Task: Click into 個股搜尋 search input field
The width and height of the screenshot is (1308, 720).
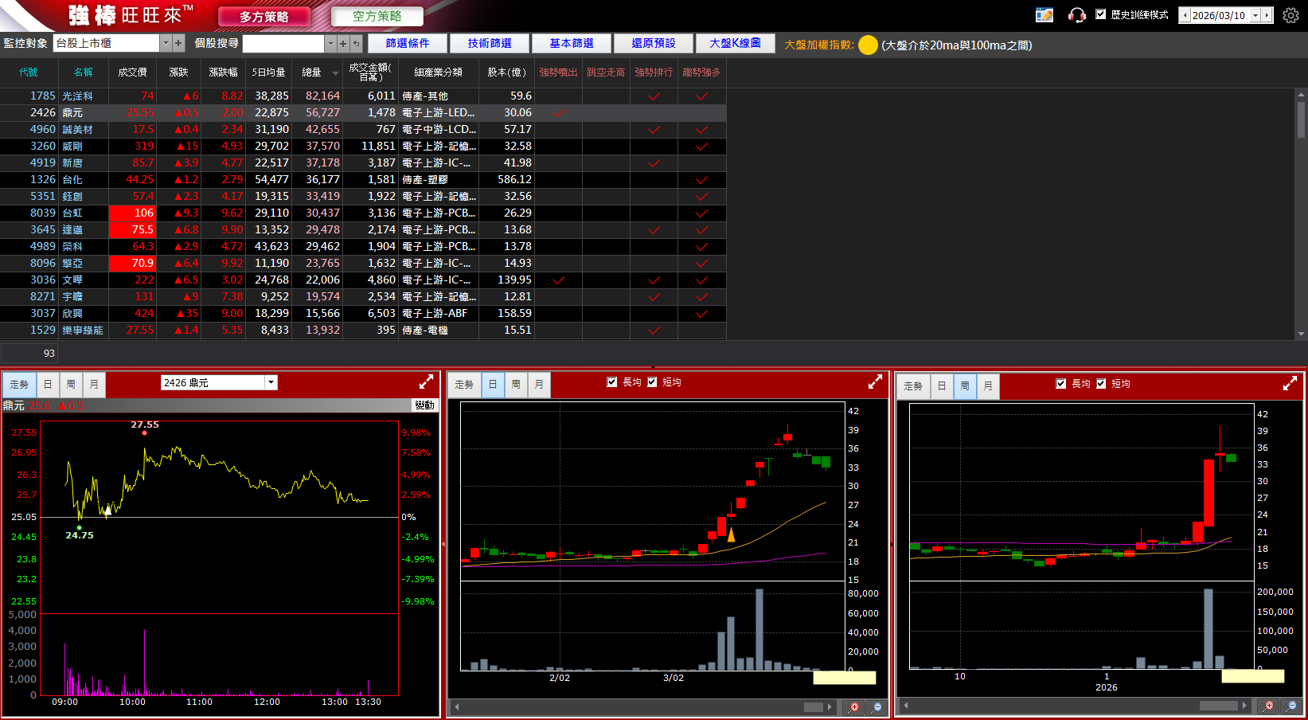Action: (x=283, y=44)
